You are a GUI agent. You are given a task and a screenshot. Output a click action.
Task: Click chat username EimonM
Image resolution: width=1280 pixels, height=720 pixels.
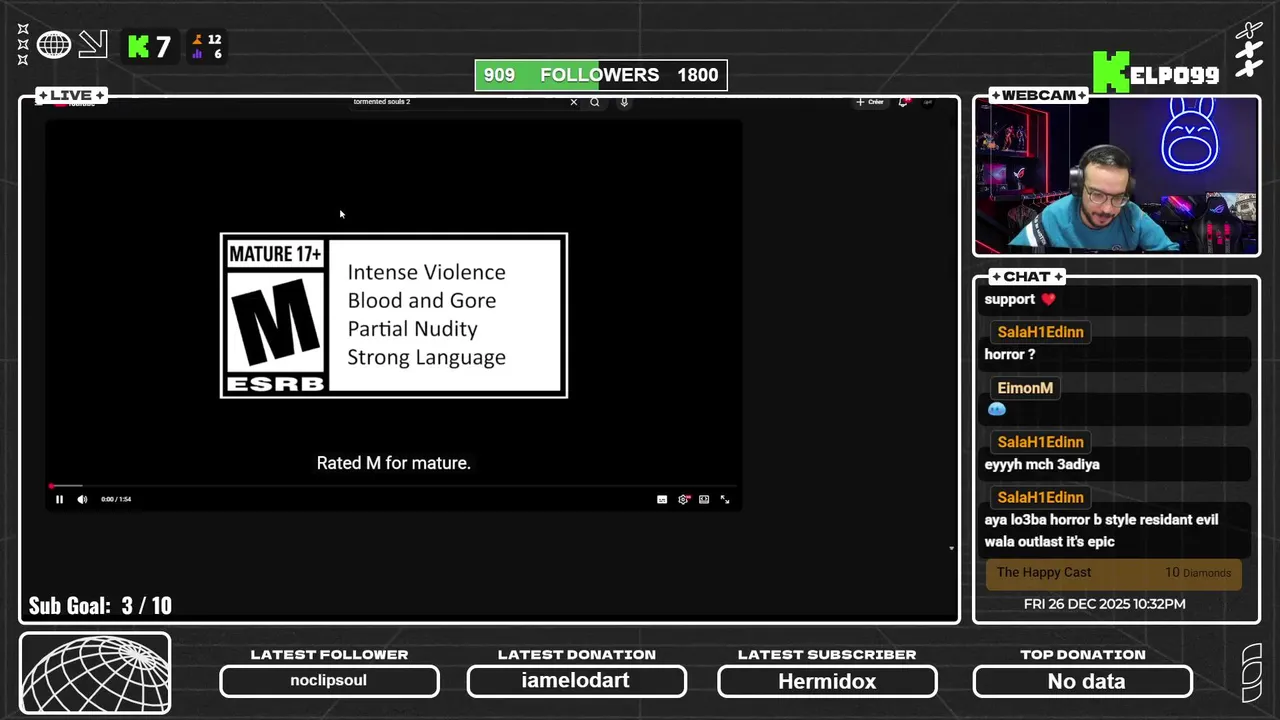point(1025,388)
